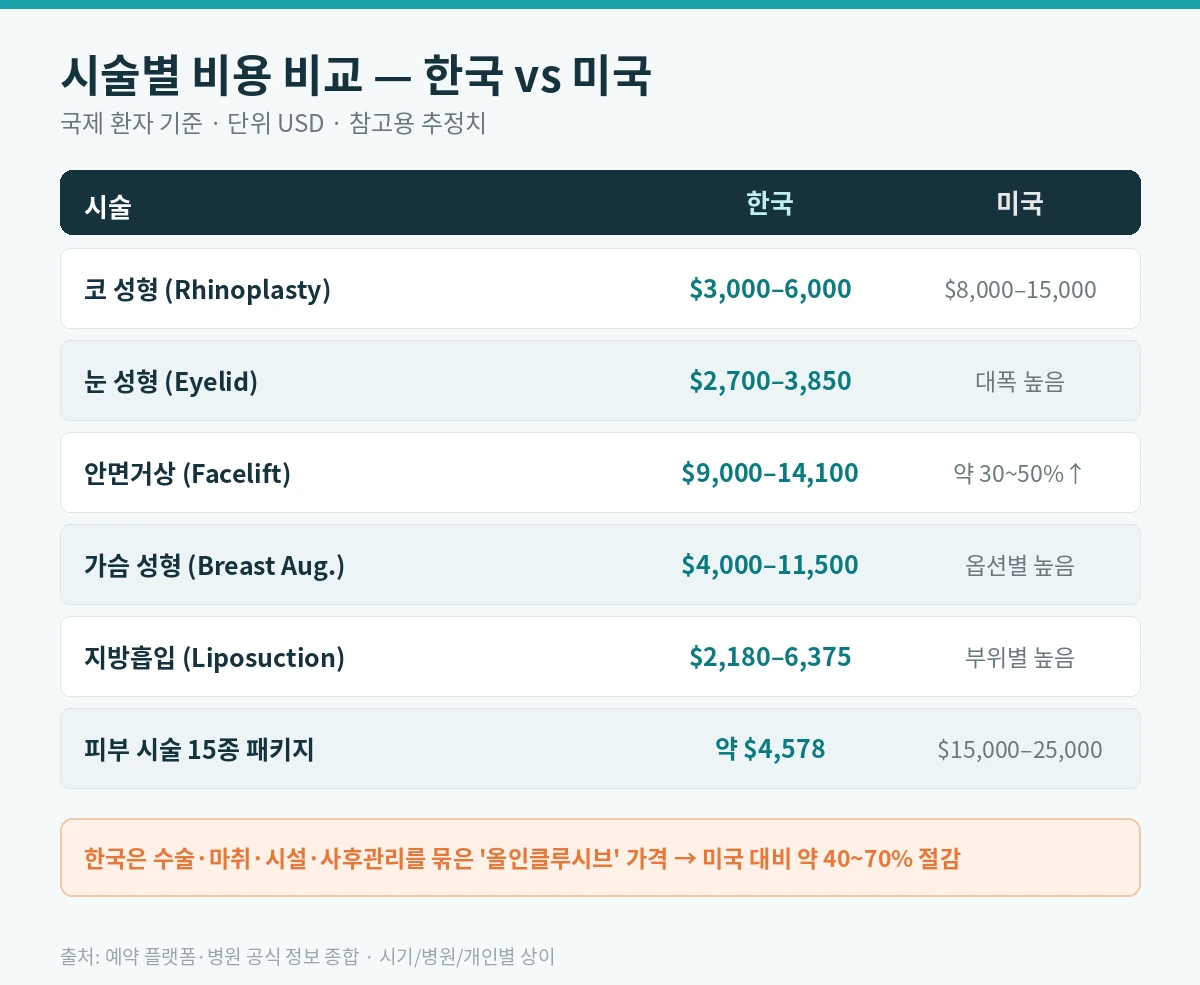This screenshot has height=985, width=1200.
Task: Click the subtitle '국제 환자 기준 · 단위 USD · 참고용 추정치'
Action: click(273, 125)
